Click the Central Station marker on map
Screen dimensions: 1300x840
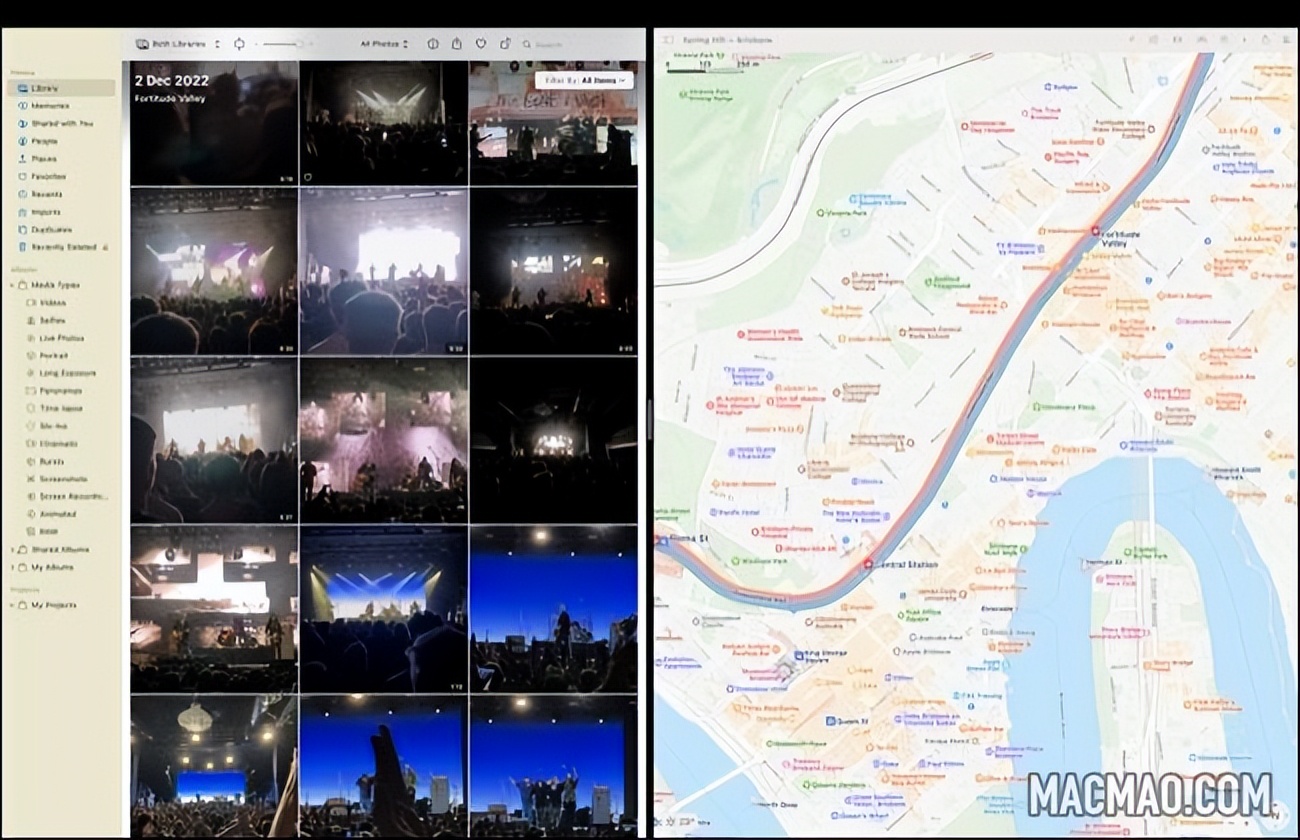[866, 564]
